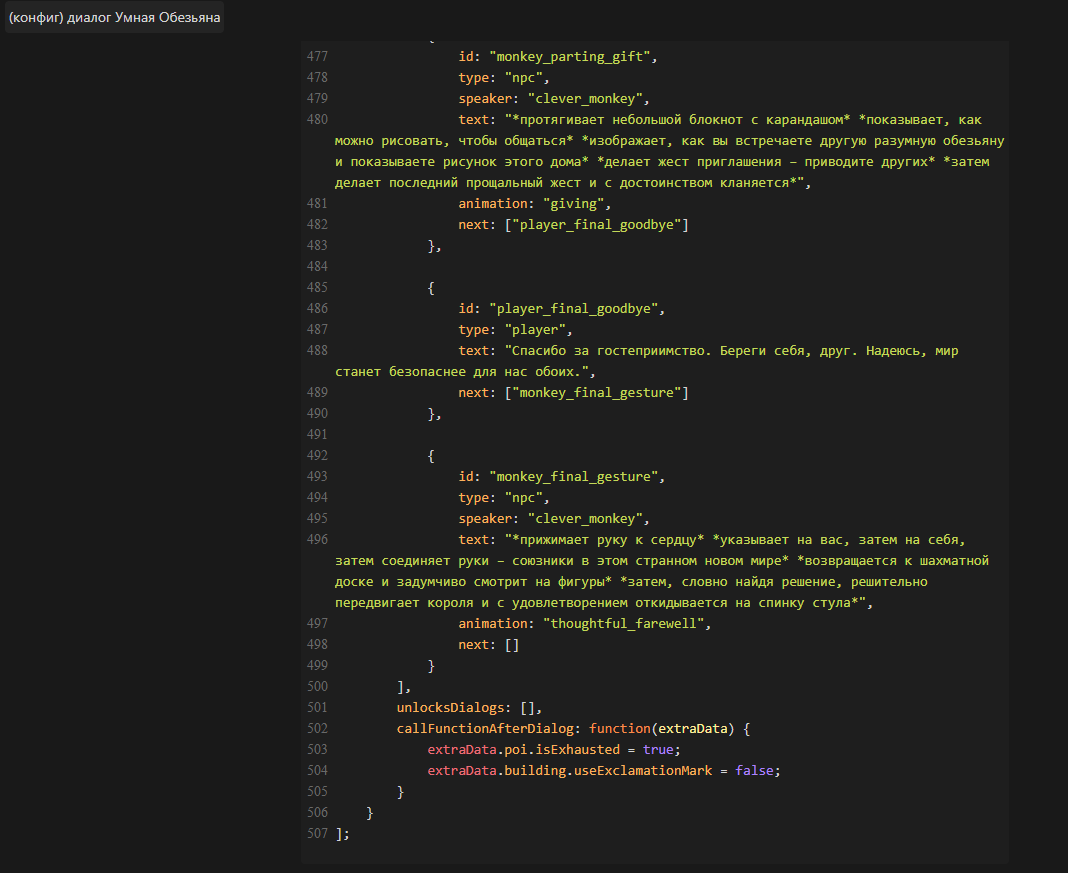Click the "thoughtful_farewell" animation string
1068x873 pixels.
click(625, 624)
